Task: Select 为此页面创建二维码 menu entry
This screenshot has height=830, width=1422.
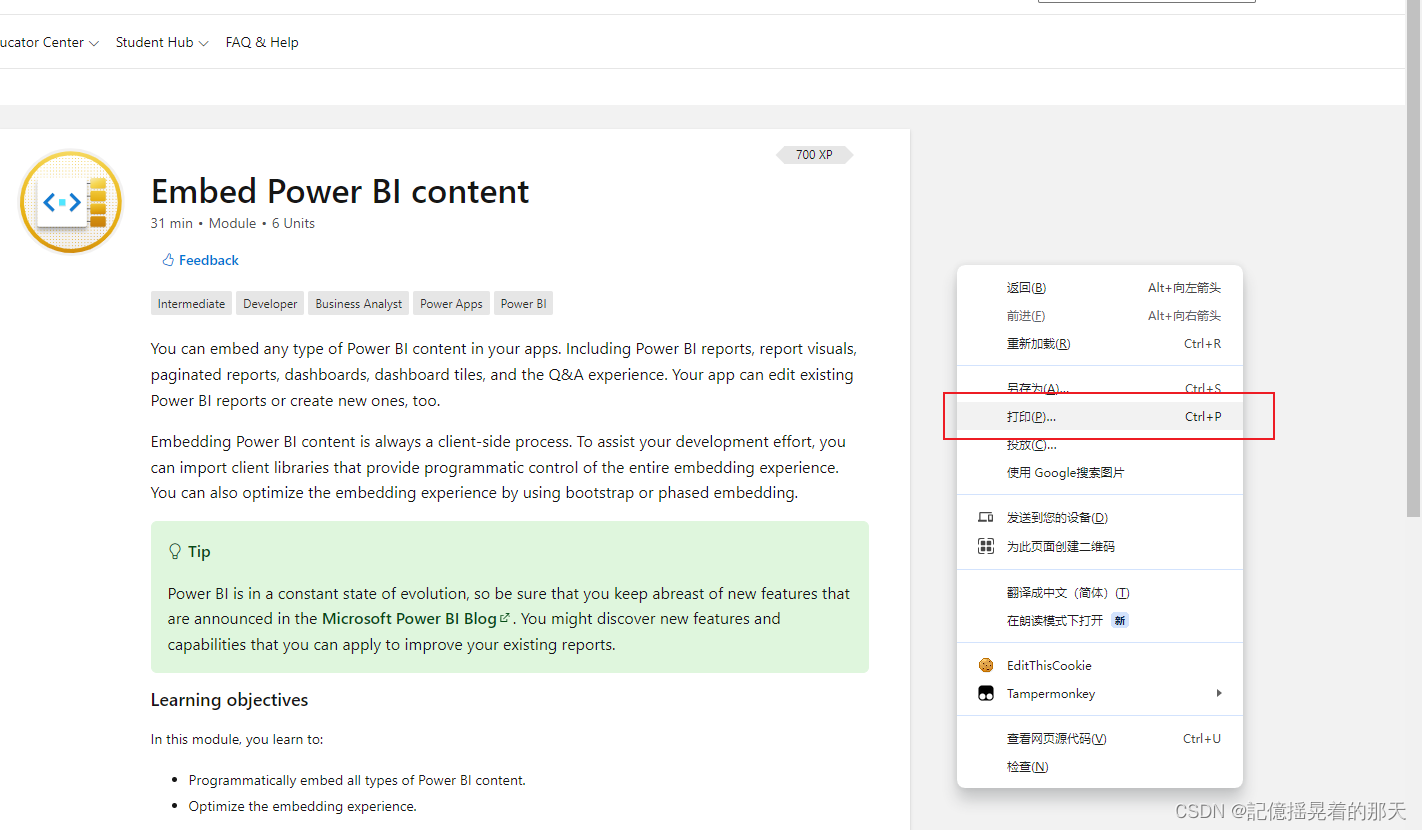Action: [1100, 547]
